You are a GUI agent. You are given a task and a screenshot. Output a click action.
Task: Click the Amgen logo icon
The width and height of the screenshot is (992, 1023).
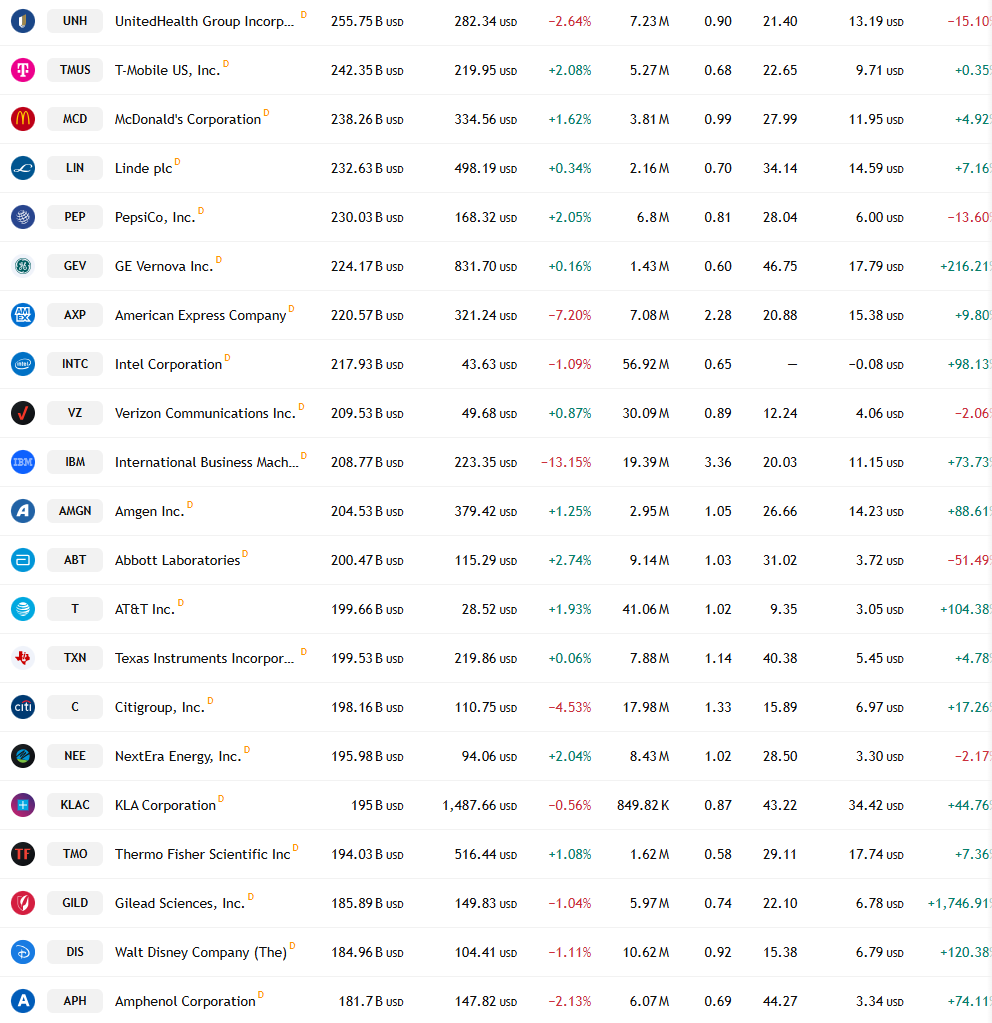tap(23, 511)
